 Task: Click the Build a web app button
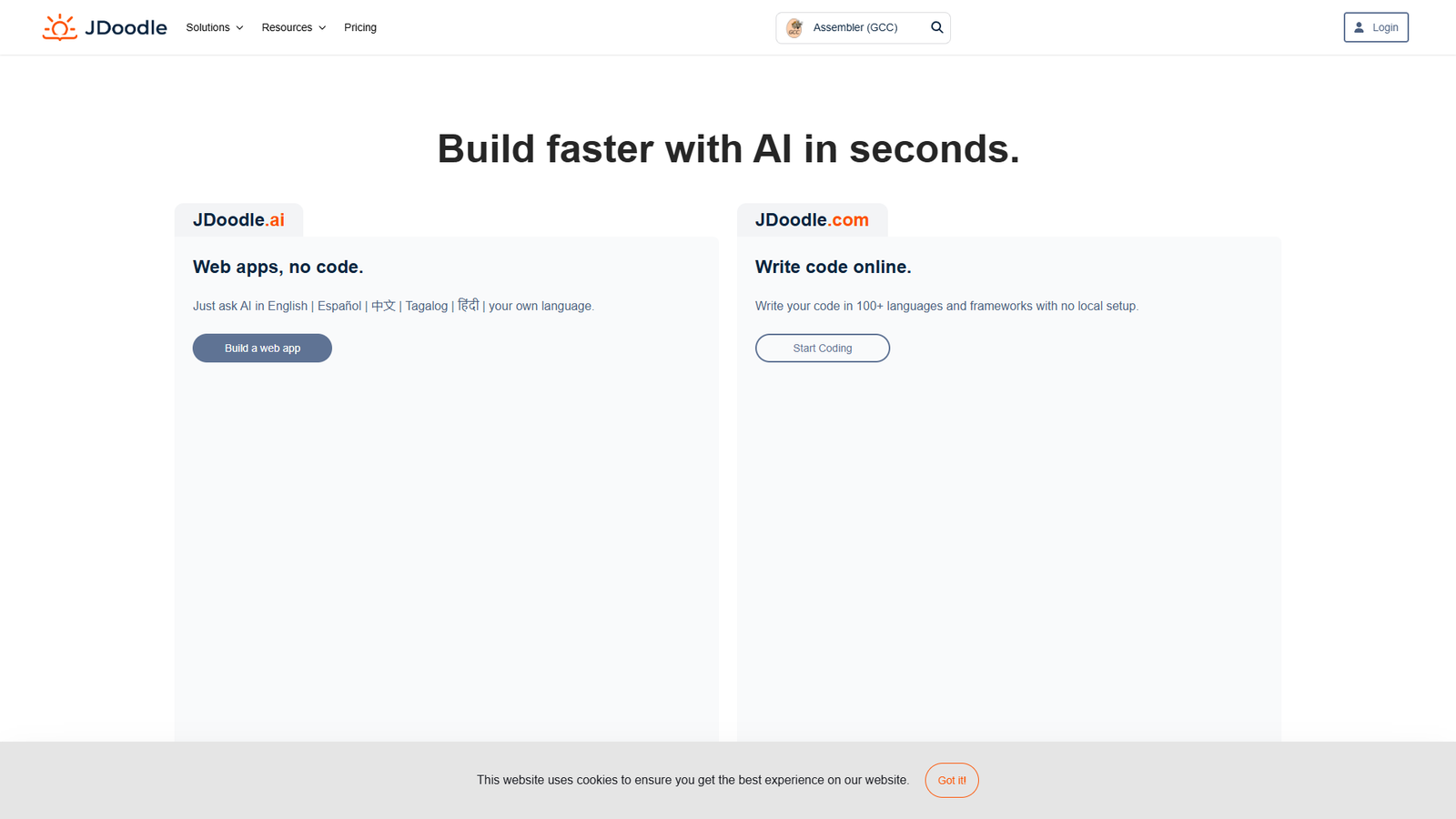(x=262, y=348)
